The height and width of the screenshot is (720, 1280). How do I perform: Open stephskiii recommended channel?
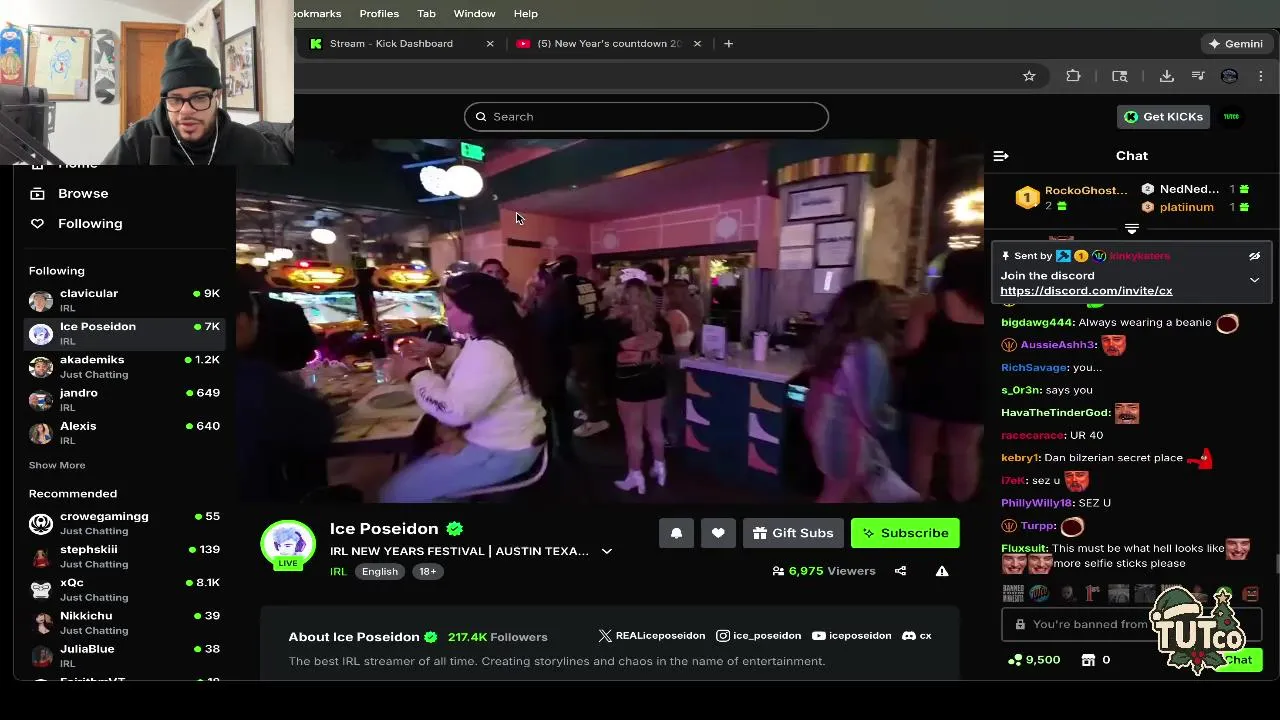pyautogui.click(x=124, y=556)
